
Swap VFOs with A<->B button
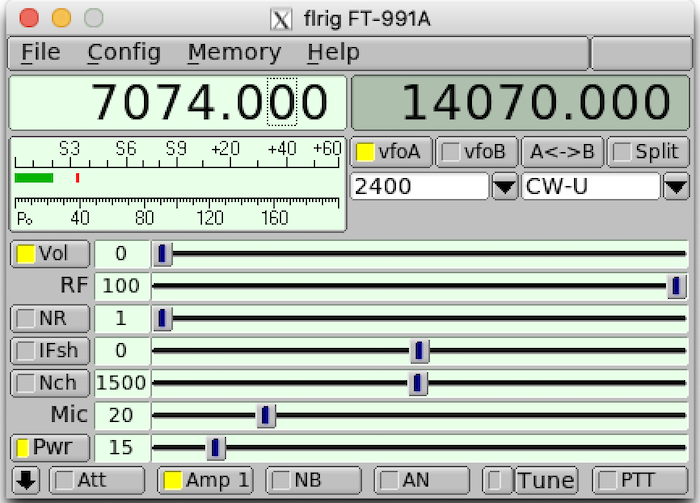pyautogui.click(x=562, y=152)
